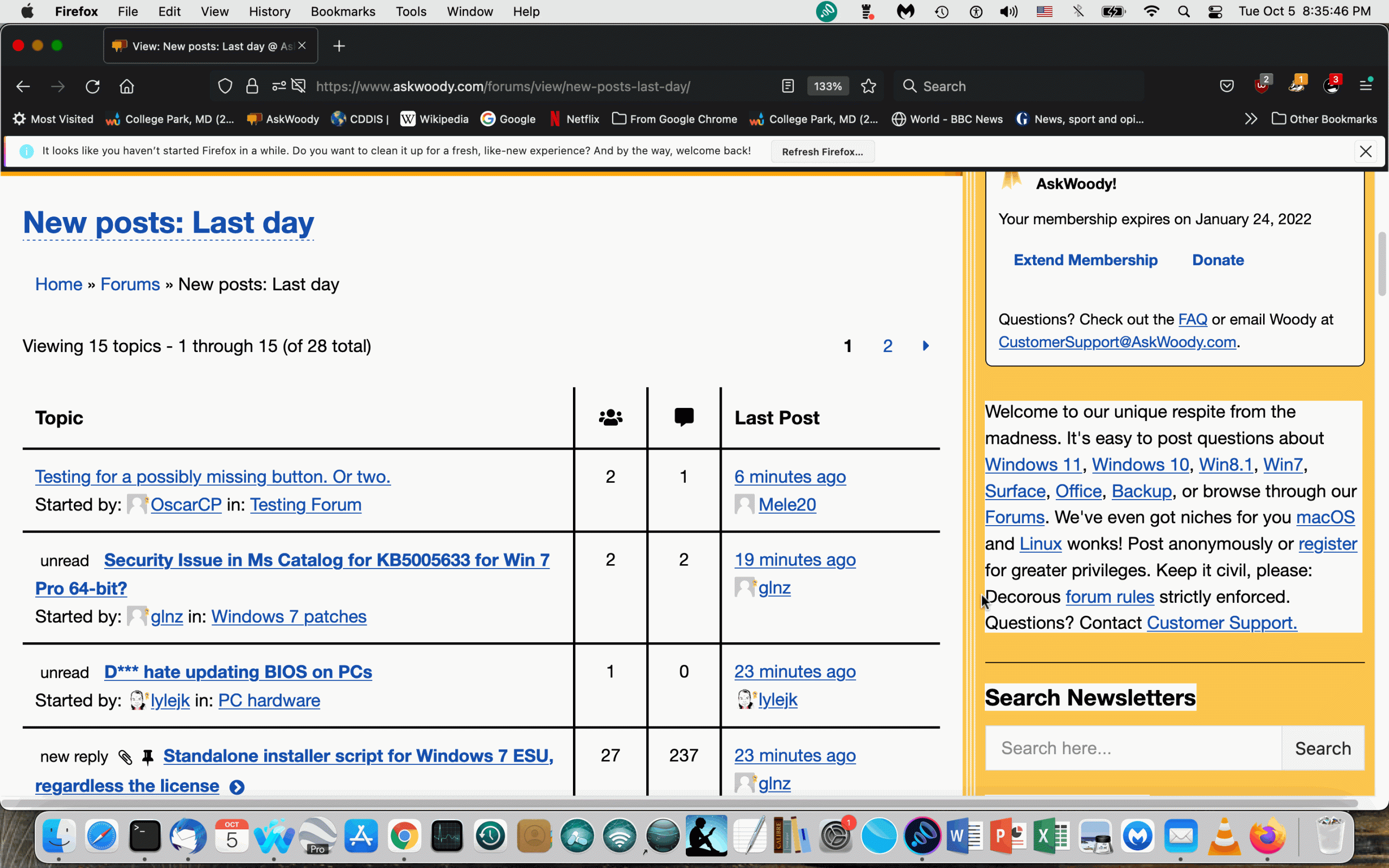Click the Extend Membership link
The image size is (1389, 868).
pyautogui.click(x=1085, y=260)
